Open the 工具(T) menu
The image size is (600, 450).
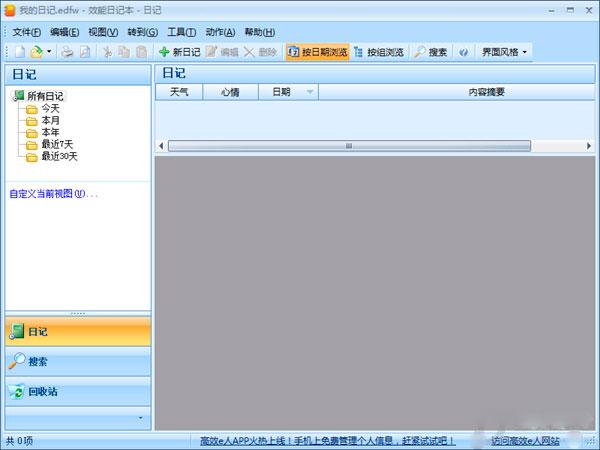point(181,32)
